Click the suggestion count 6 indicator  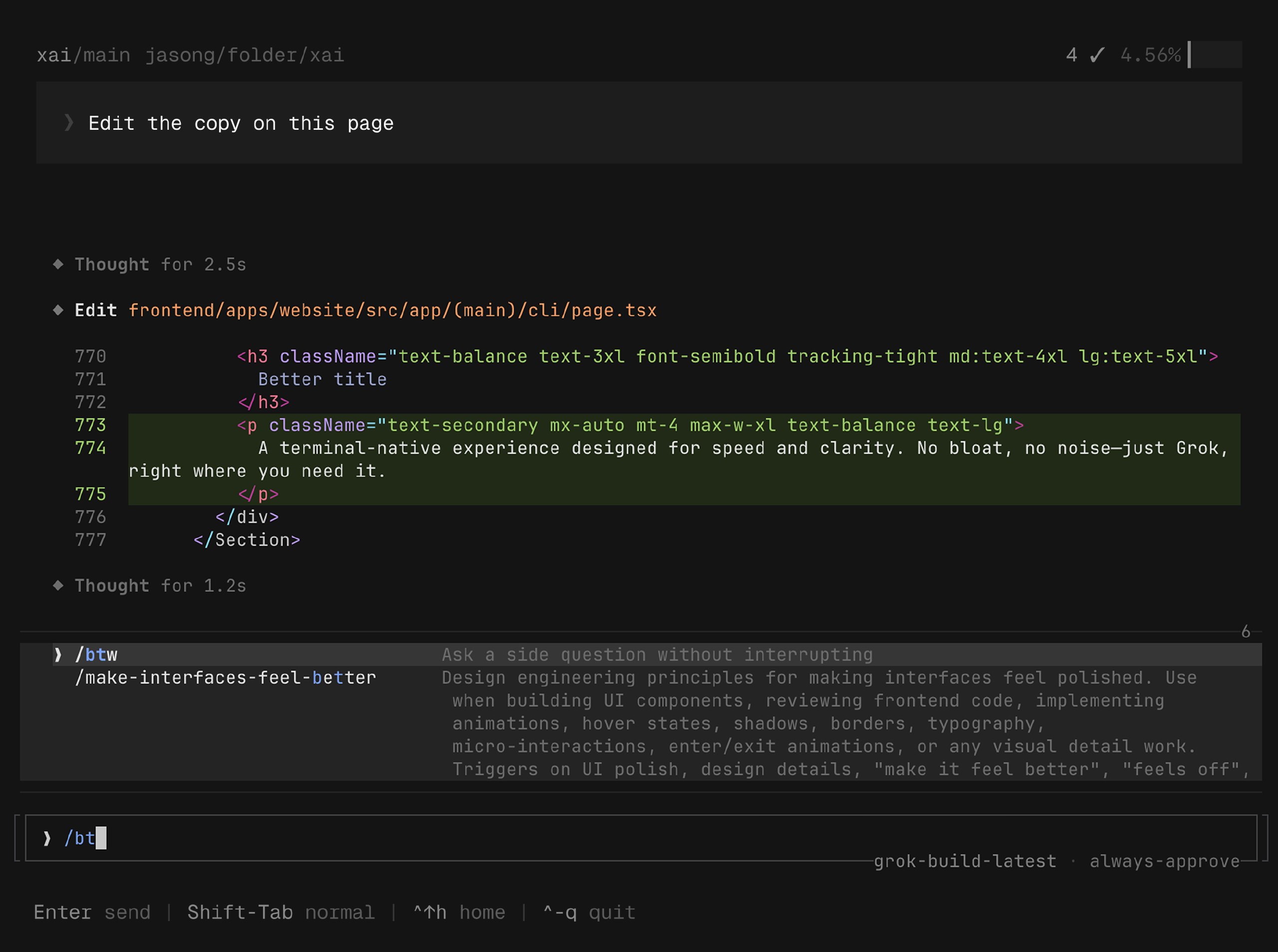tap(1246, 632)
